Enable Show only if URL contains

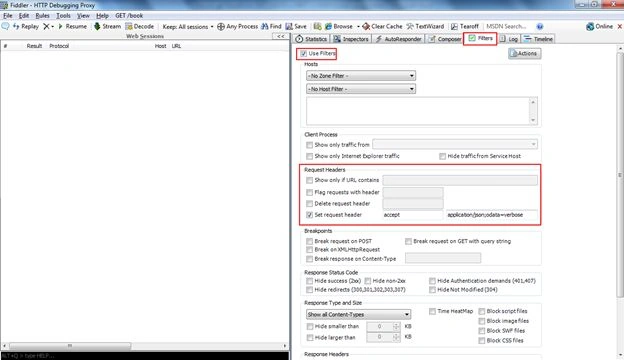[309, 180]
